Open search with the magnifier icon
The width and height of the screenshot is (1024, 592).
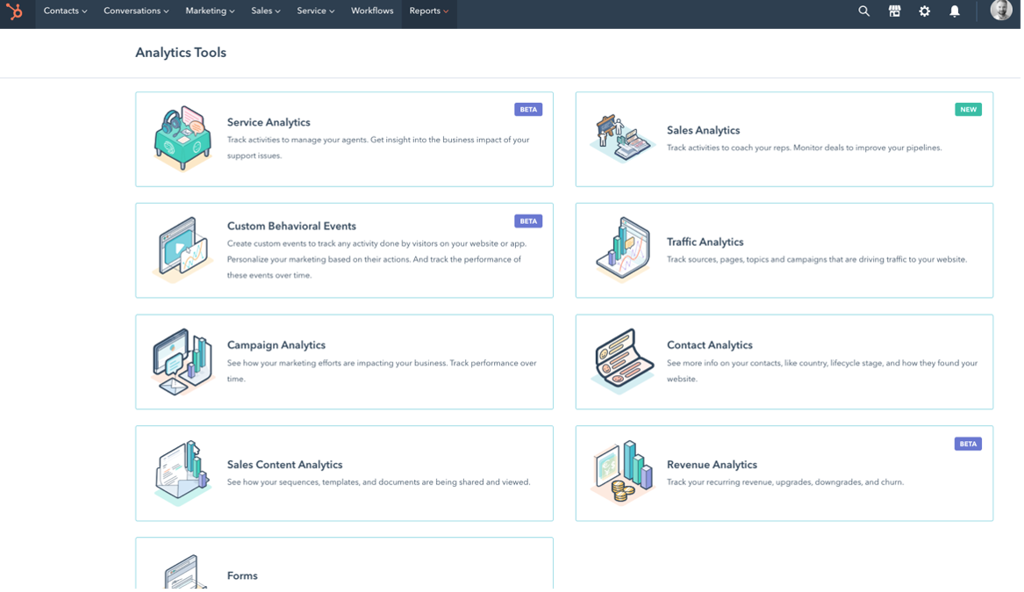(864, 11)
